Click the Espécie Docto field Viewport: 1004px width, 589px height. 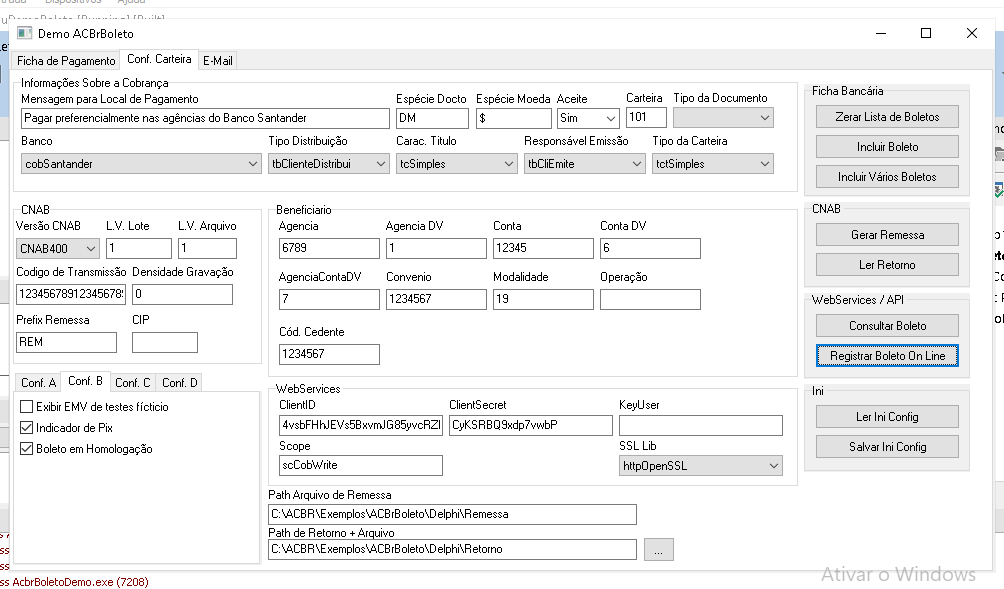coord(432,118)
